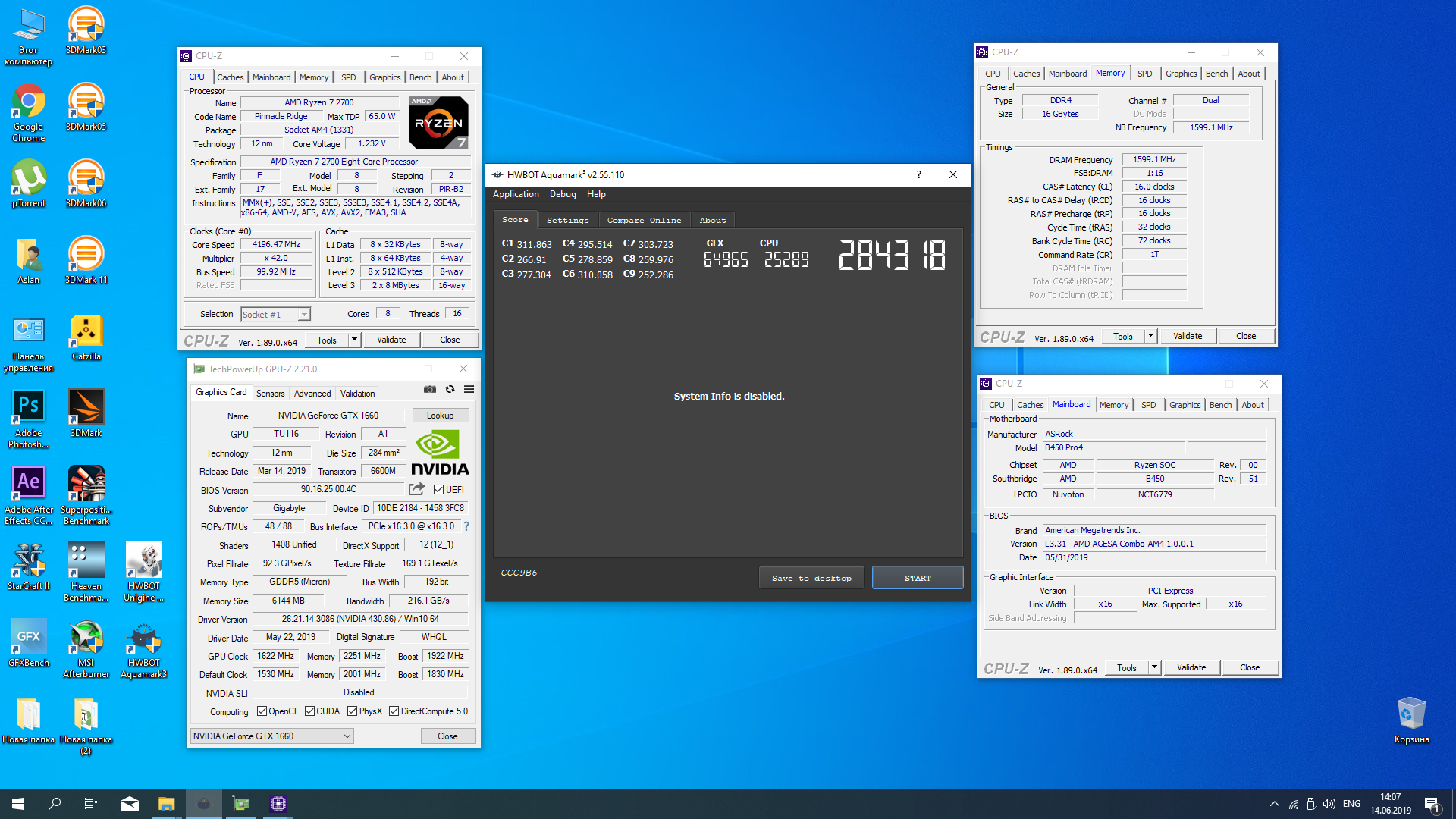Open the Debug menu in HWBOT Aquamark
This screenshot has width=1456, height=819.
click(563, 194)
